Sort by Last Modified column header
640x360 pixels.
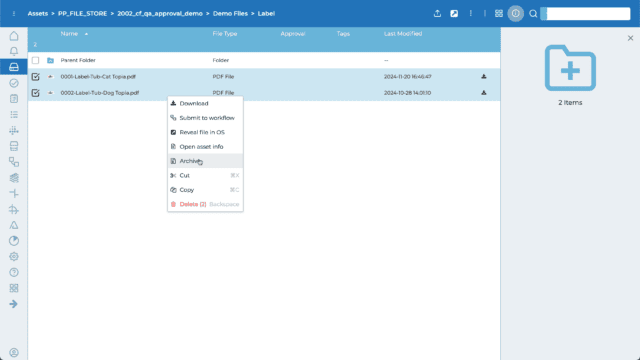click(403, 34)
